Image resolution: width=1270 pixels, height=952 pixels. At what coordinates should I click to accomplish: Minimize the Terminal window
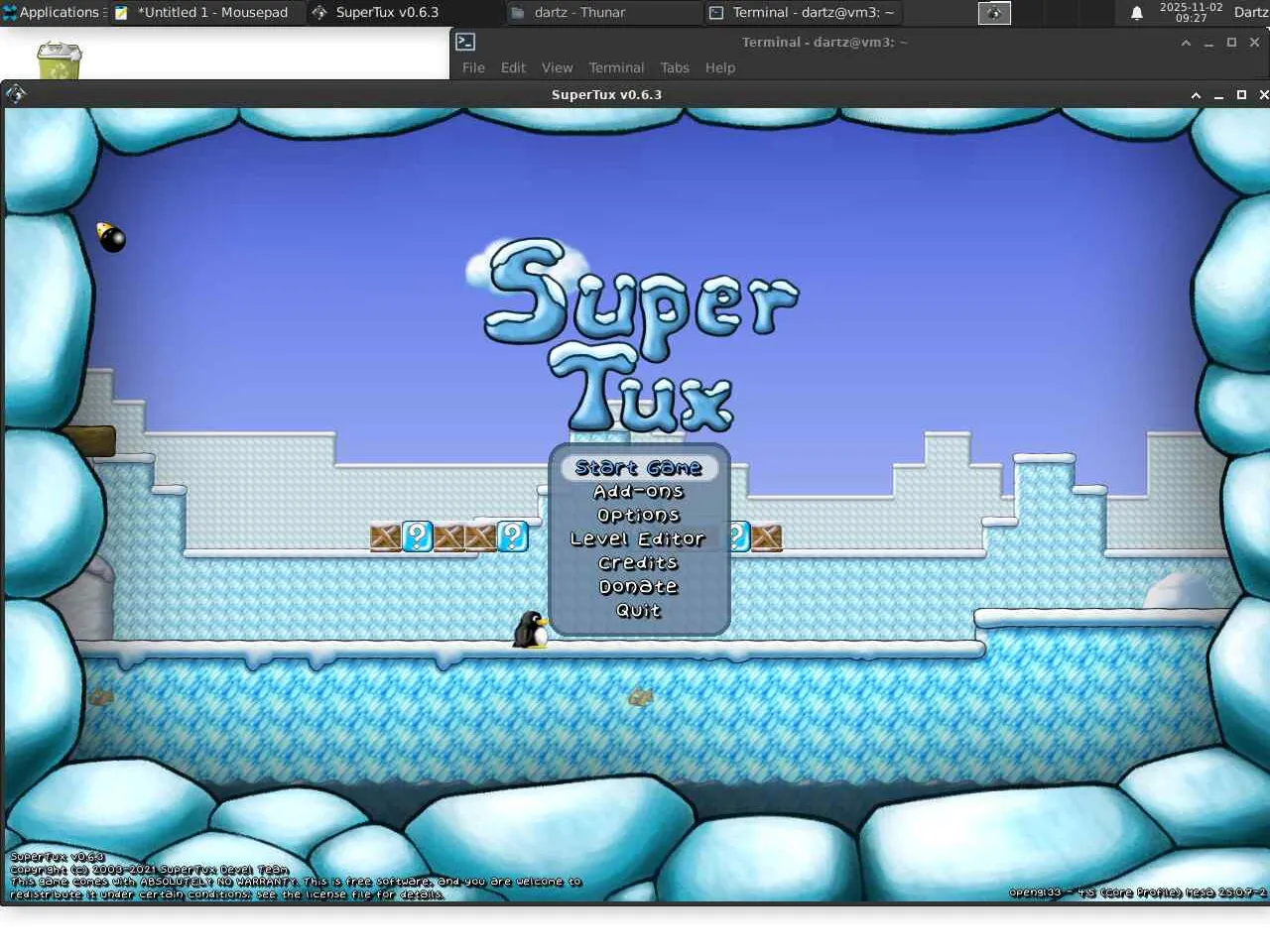1208,43
